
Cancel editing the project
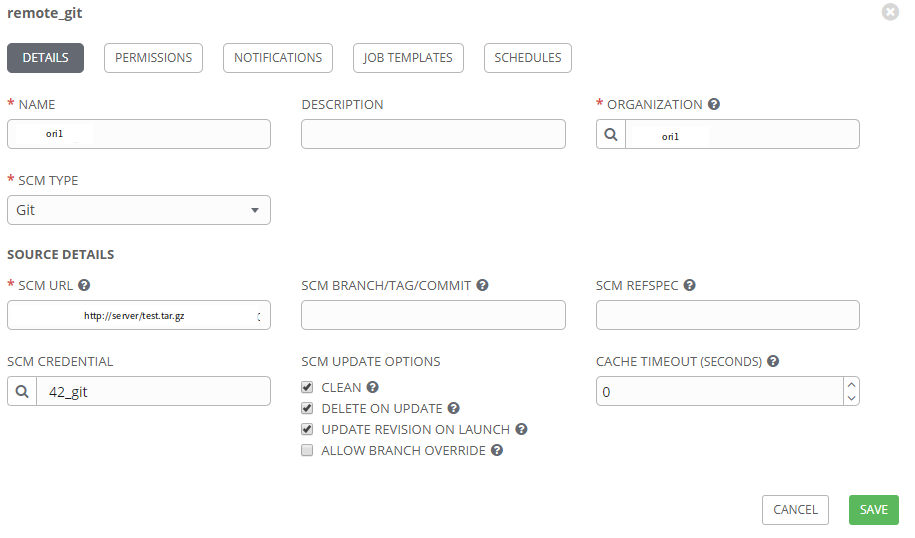[795, 510]
